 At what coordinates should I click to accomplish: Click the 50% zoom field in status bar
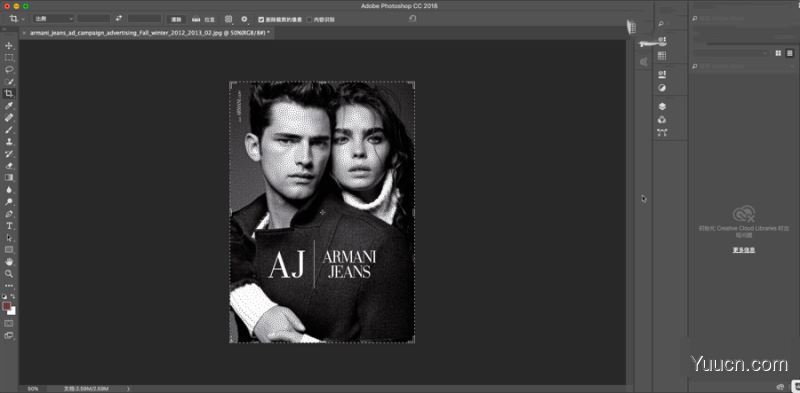click(x=33, y=389)
